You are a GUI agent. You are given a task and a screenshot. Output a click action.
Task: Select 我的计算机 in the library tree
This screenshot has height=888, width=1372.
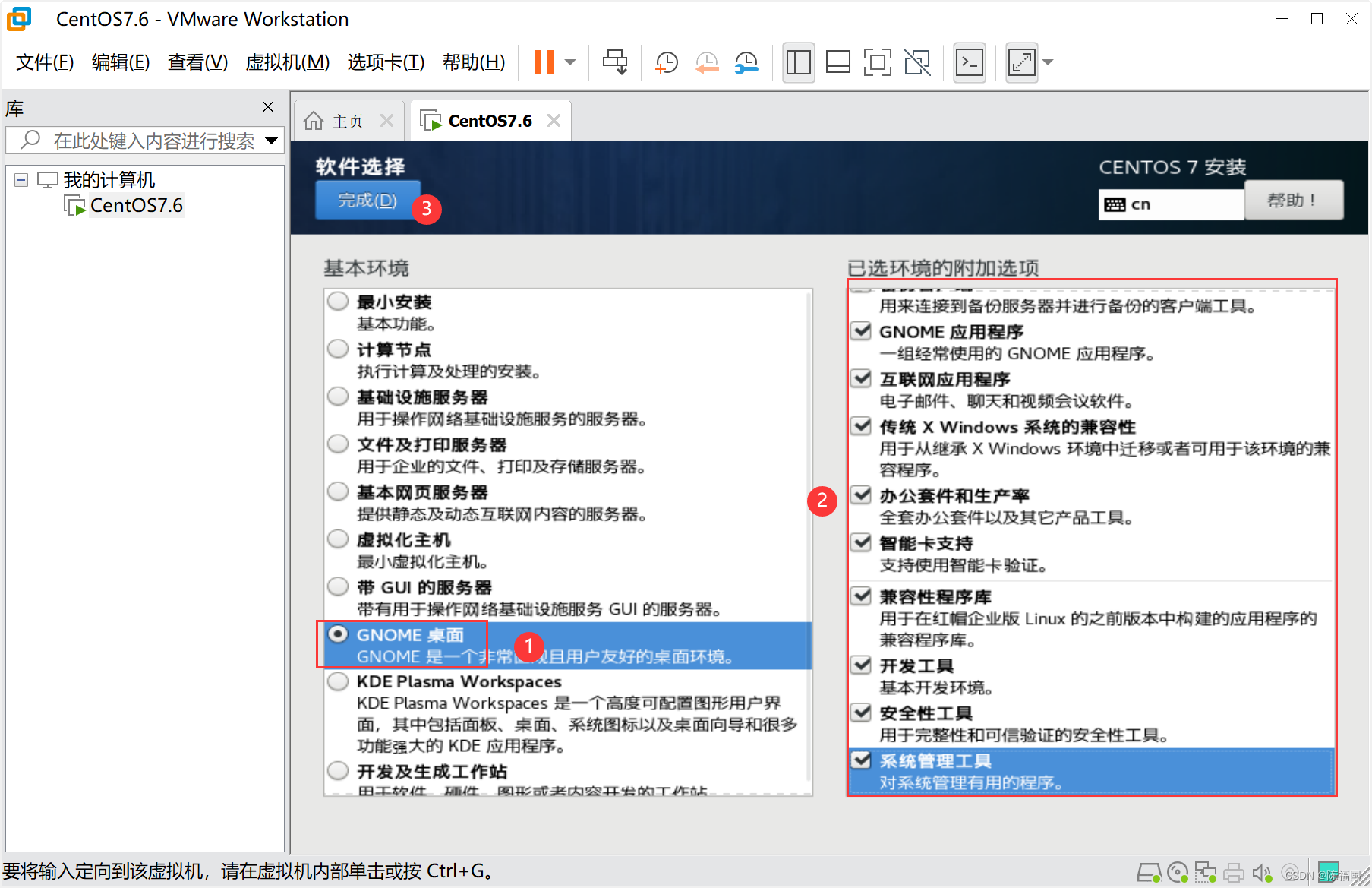(x=109, y=180)
